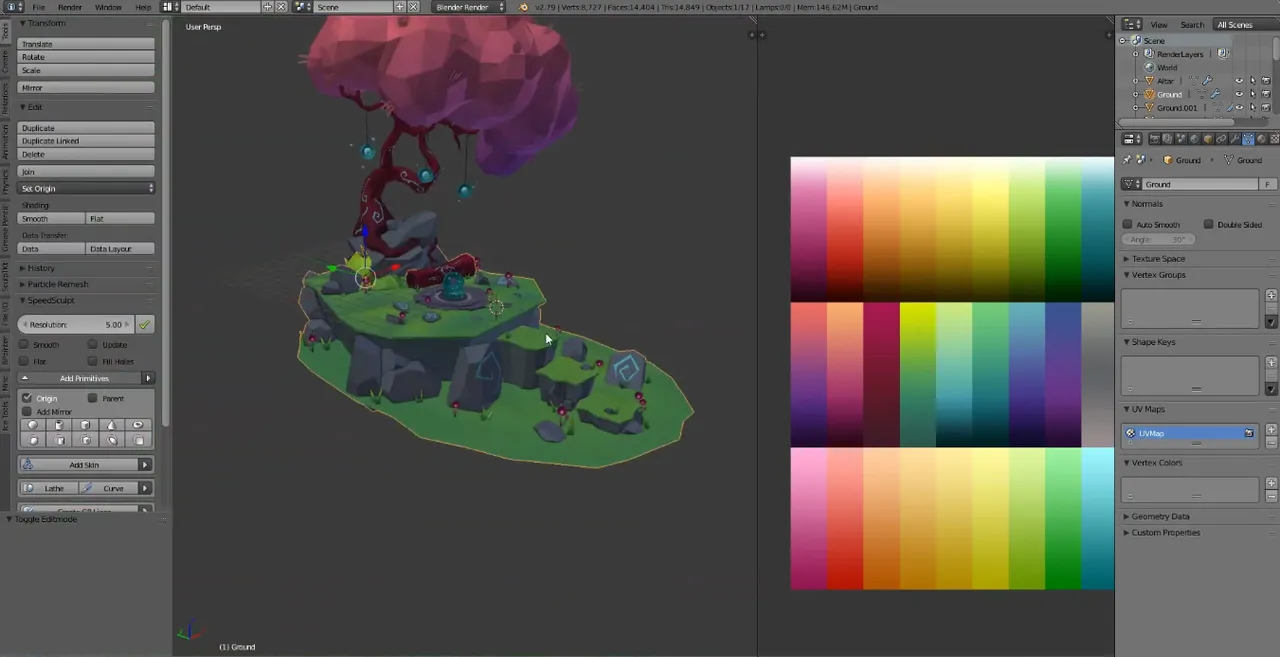The width and height of the screenshot is (1280, 657).
Task: Toggle renderability of Altar object
Action: (x=1266, y=81)
